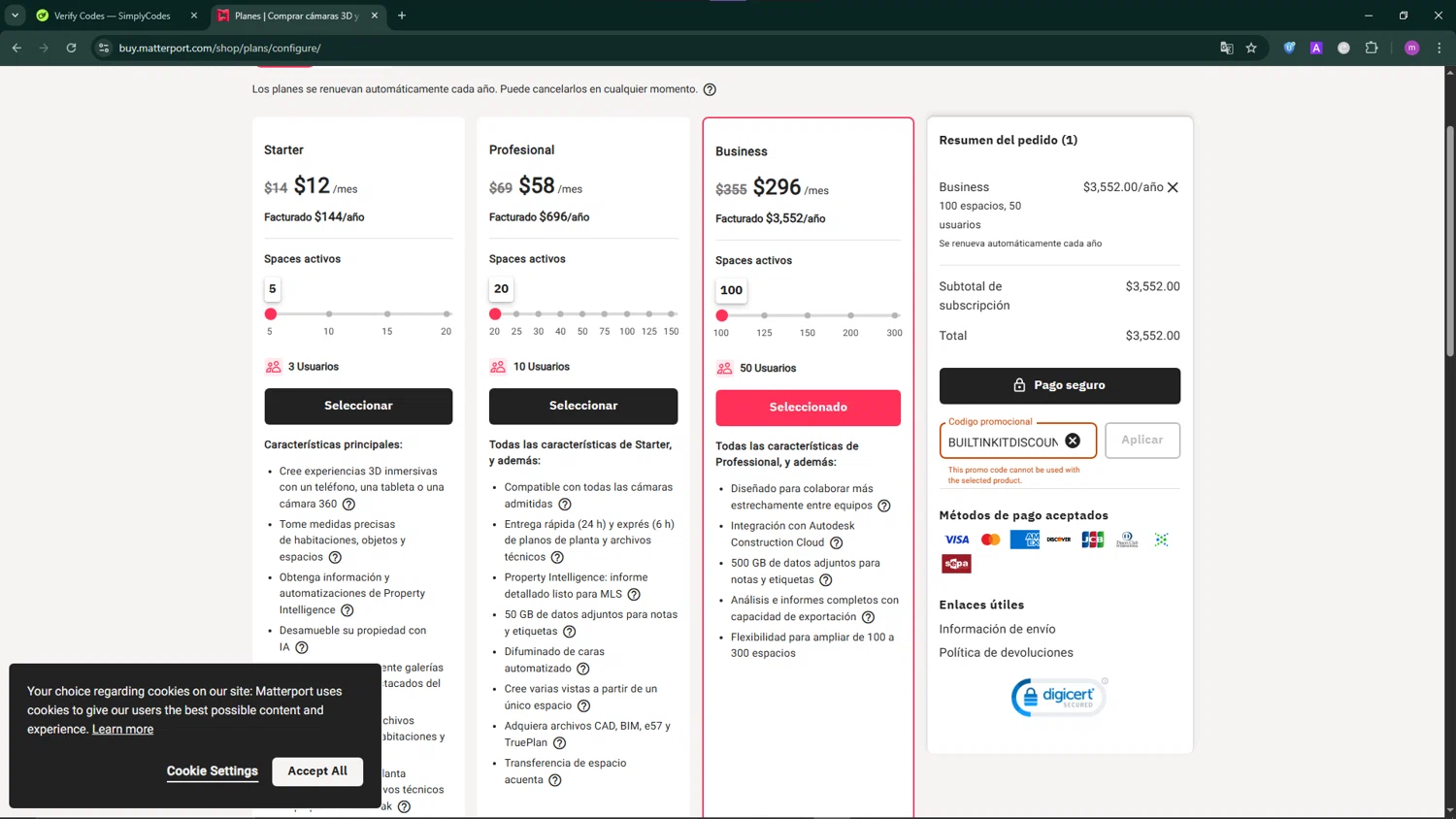Open help for cámaras admitidas feature

click(565, 504)
